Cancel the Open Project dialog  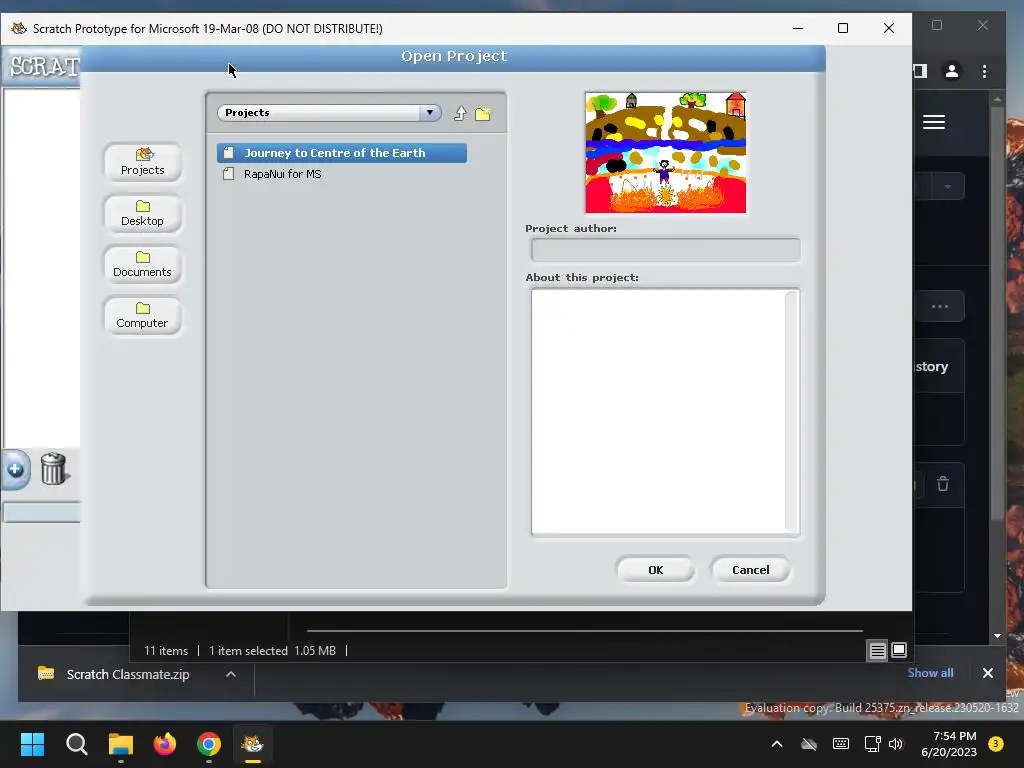coord(750,569)
